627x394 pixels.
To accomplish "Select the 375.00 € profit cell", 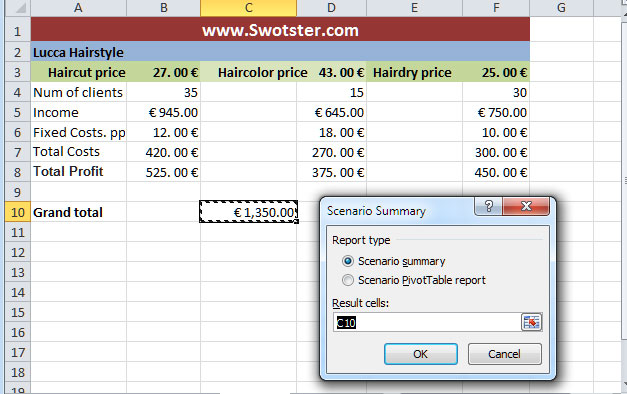I will pyautogui.click(x=331, y=172).
